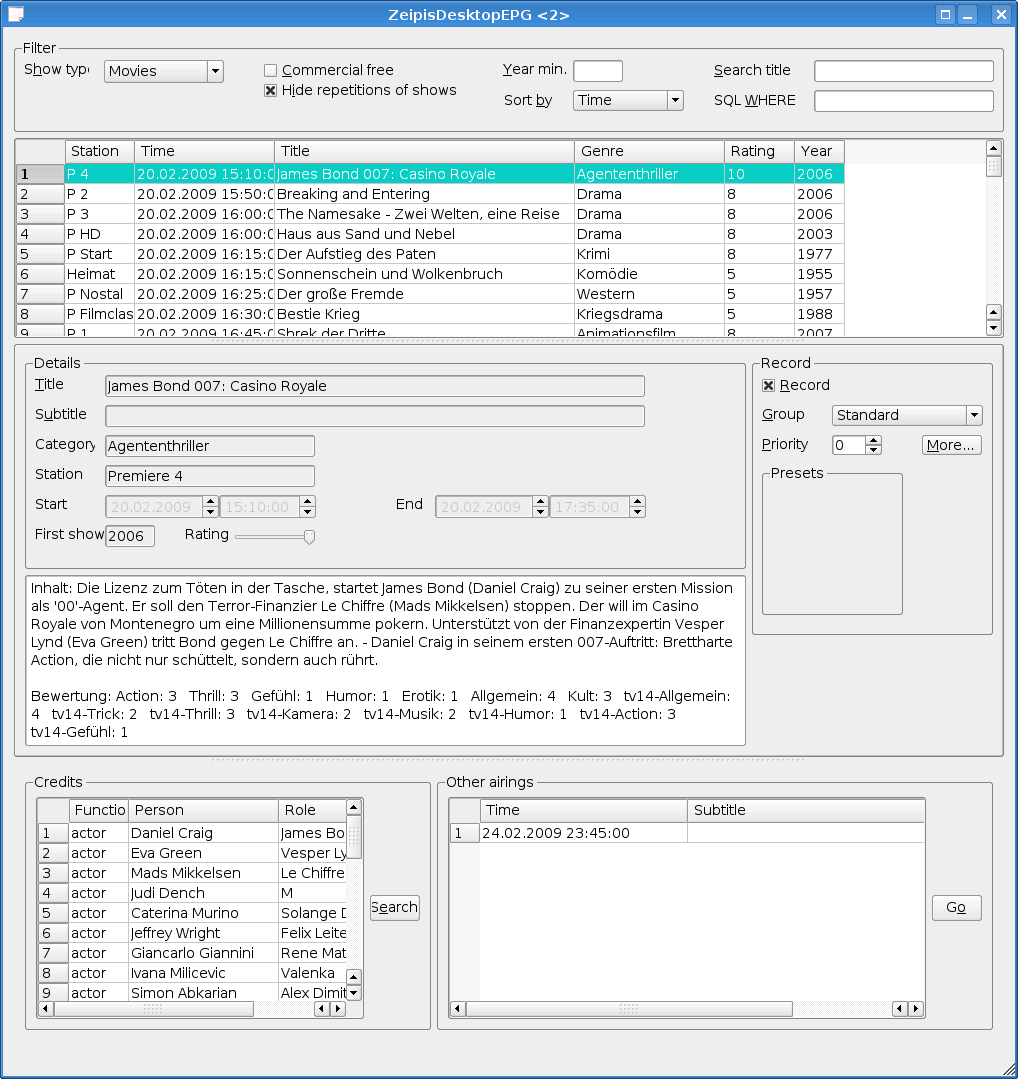The width and height of the screenshot is (1018, 1079).
Task: Click Priority spinner up arrow
Action: [873, 440]
